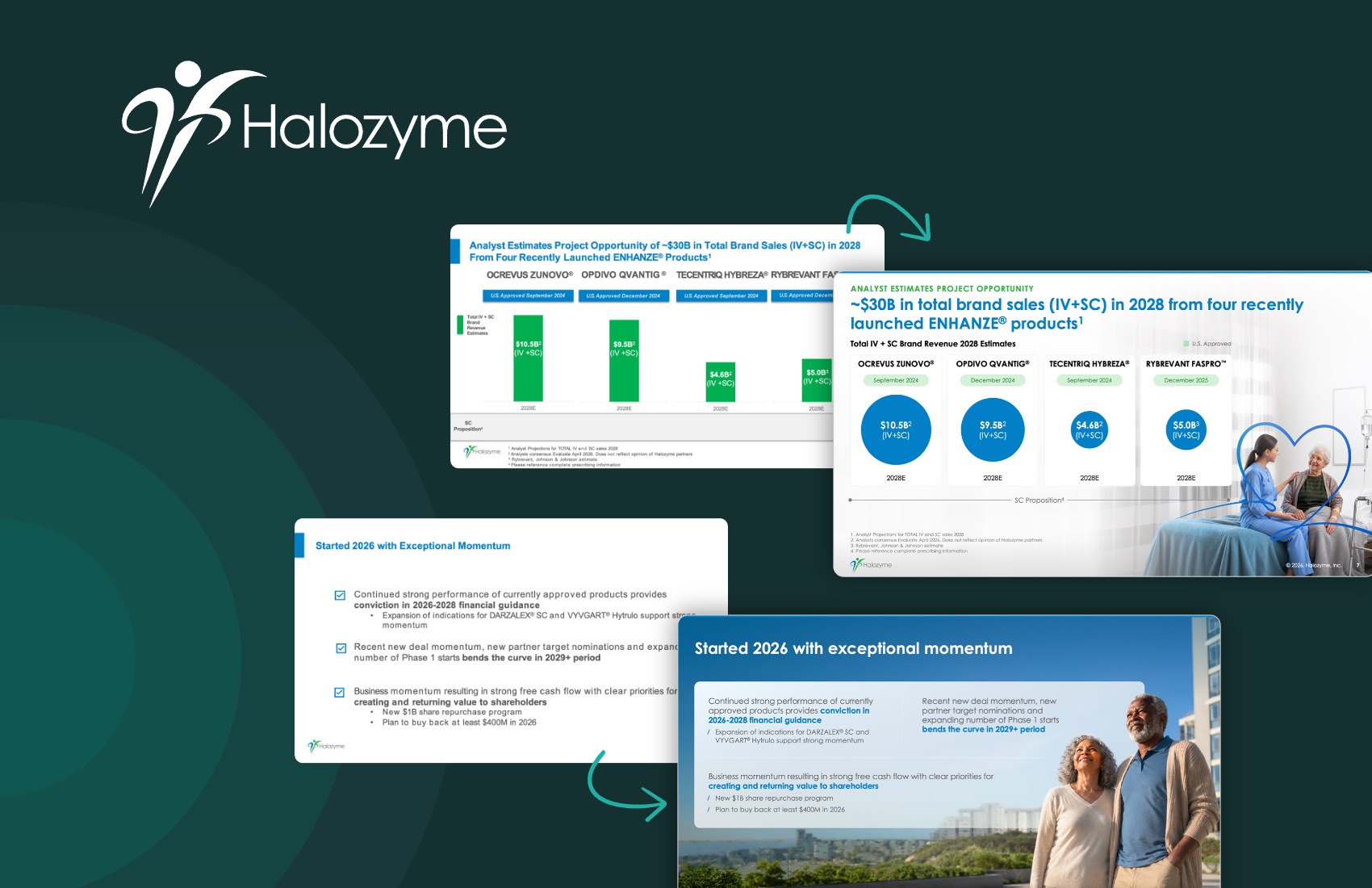The height and width of the screenshot is (888, 1372).
Task: Click the older couple photo on the blue slide
Action: tap(1123, 791)
